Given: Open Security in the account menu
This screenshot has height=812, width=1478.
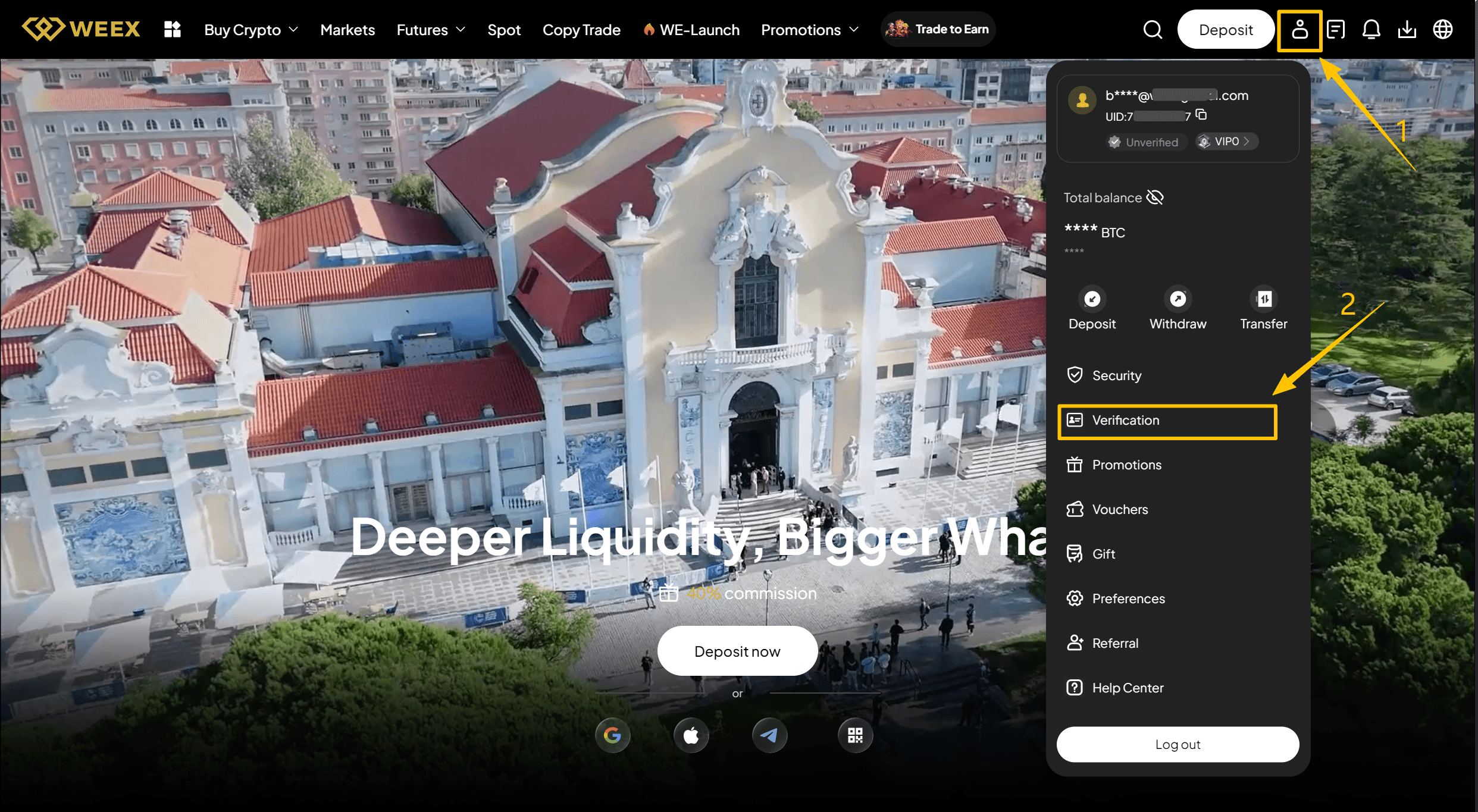Looking at the screenshot, I should (1116, 375).
